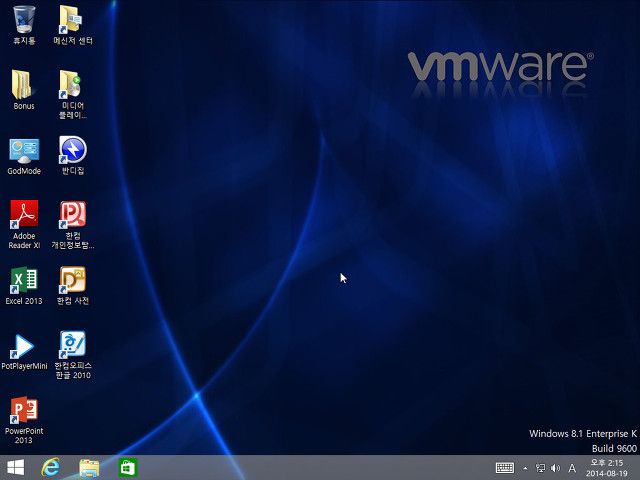Open File Explorer from taskbar
The width and height of the screenshot is (640, 480).
(x=89, y=468)
